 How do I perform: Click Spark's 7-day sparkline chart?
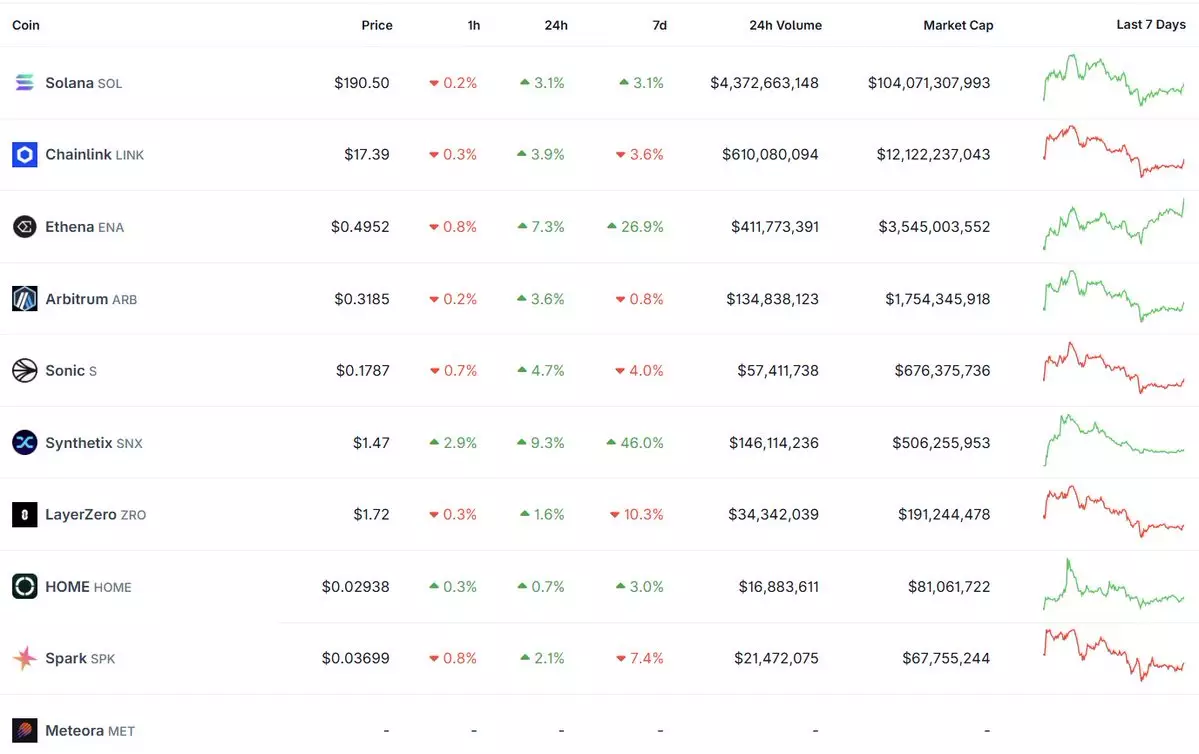(1113, 656)
